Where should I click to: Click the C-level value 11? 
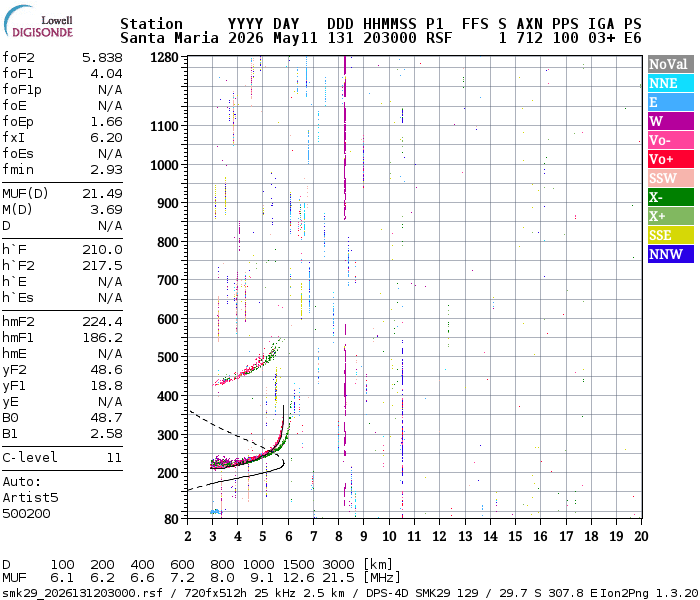[114, 458]
